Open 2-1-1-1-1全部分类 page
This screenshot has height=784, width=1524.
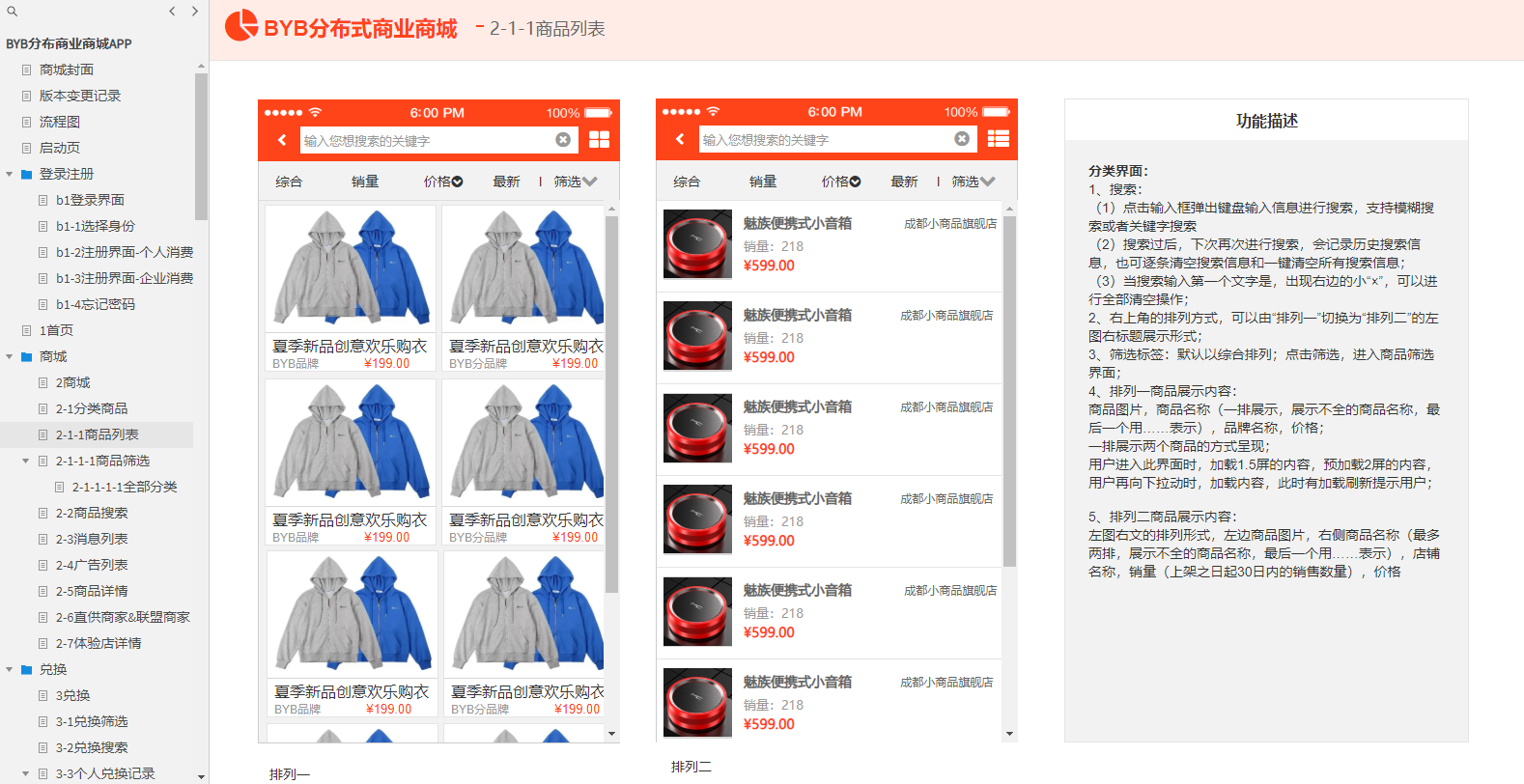click(125, 487)
